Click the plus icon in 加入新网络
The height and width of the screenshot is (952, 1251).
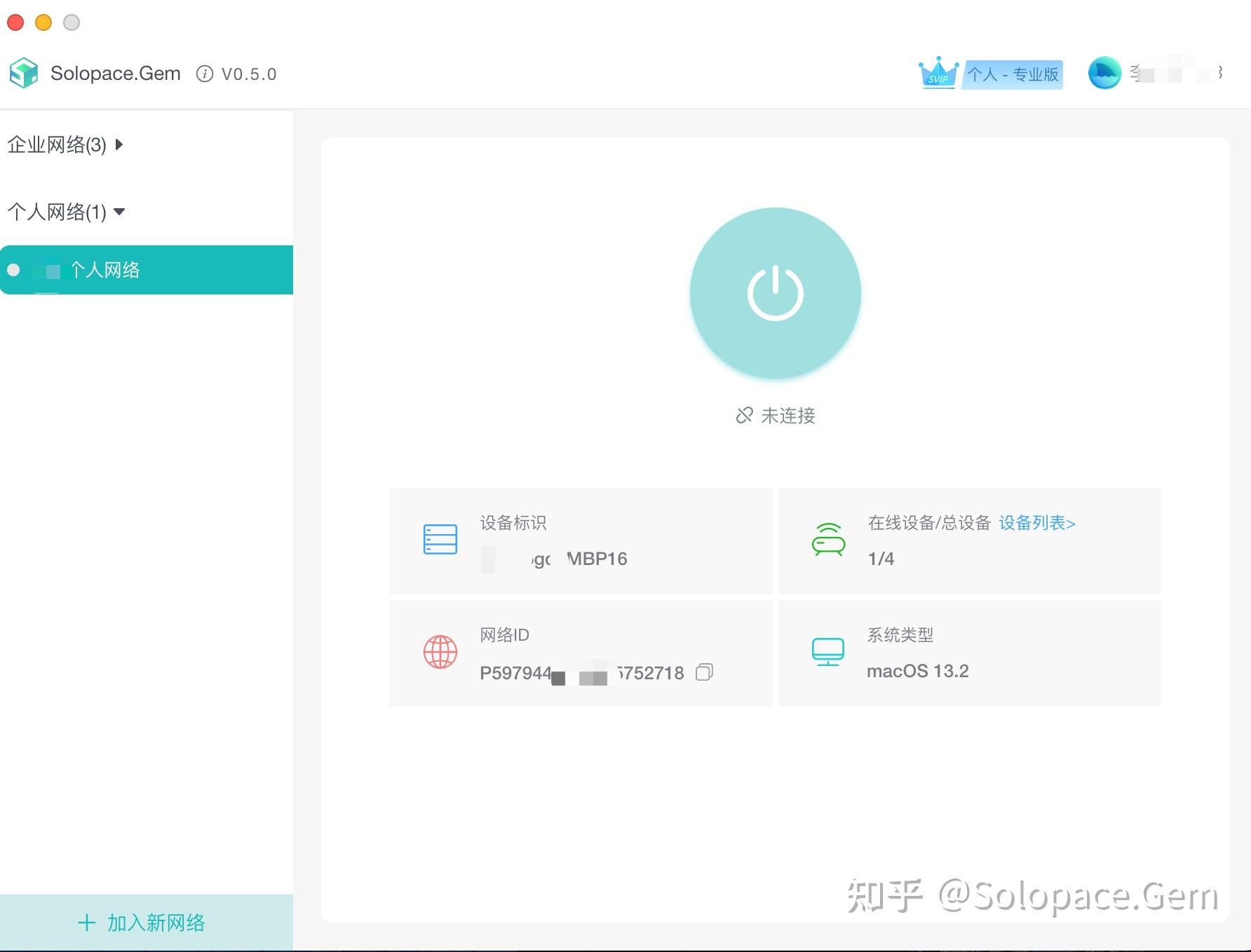click(x=87, y=923)
